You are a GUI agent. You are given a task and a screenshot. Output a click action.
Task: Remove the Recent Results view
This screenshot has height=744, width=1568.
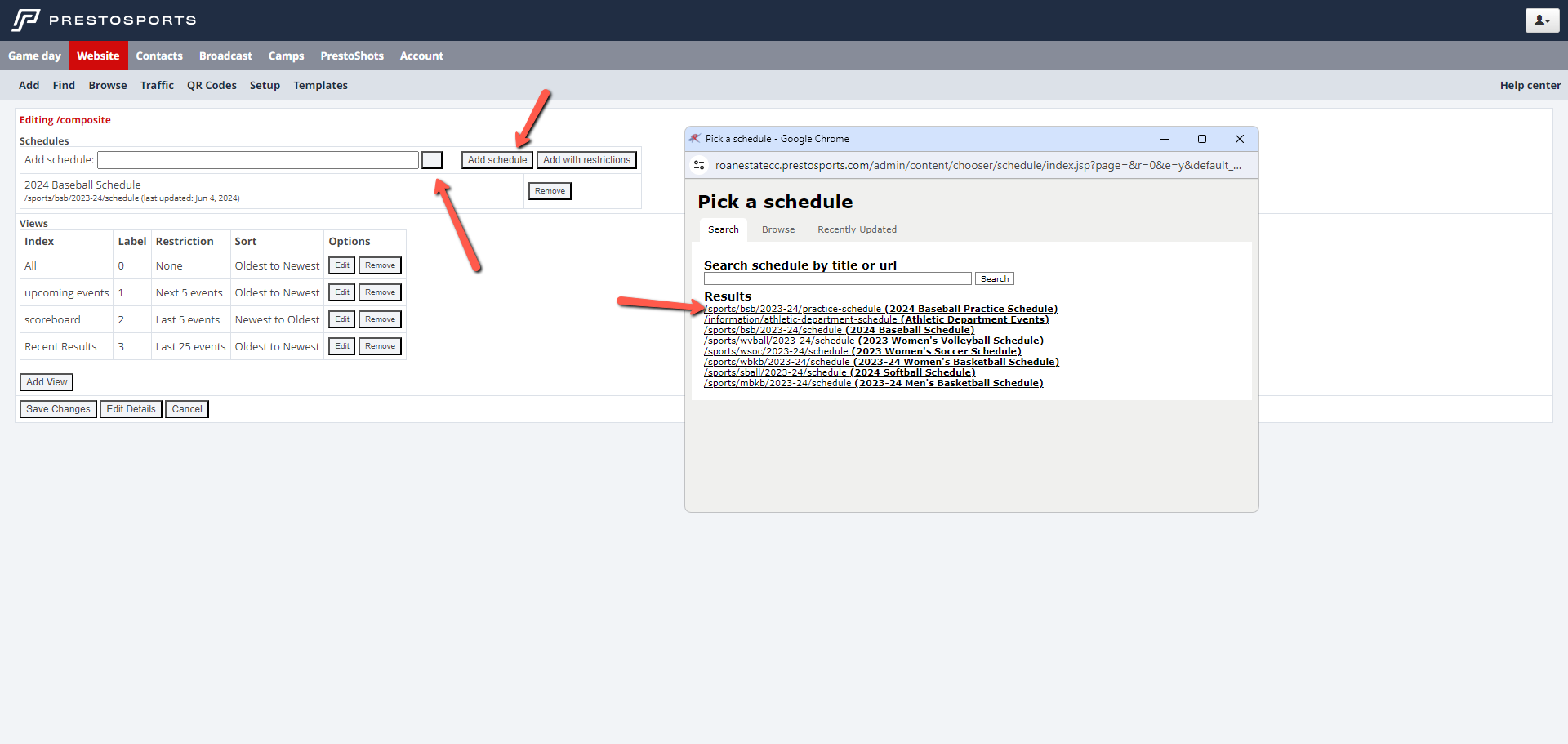(x=380, y=346)
